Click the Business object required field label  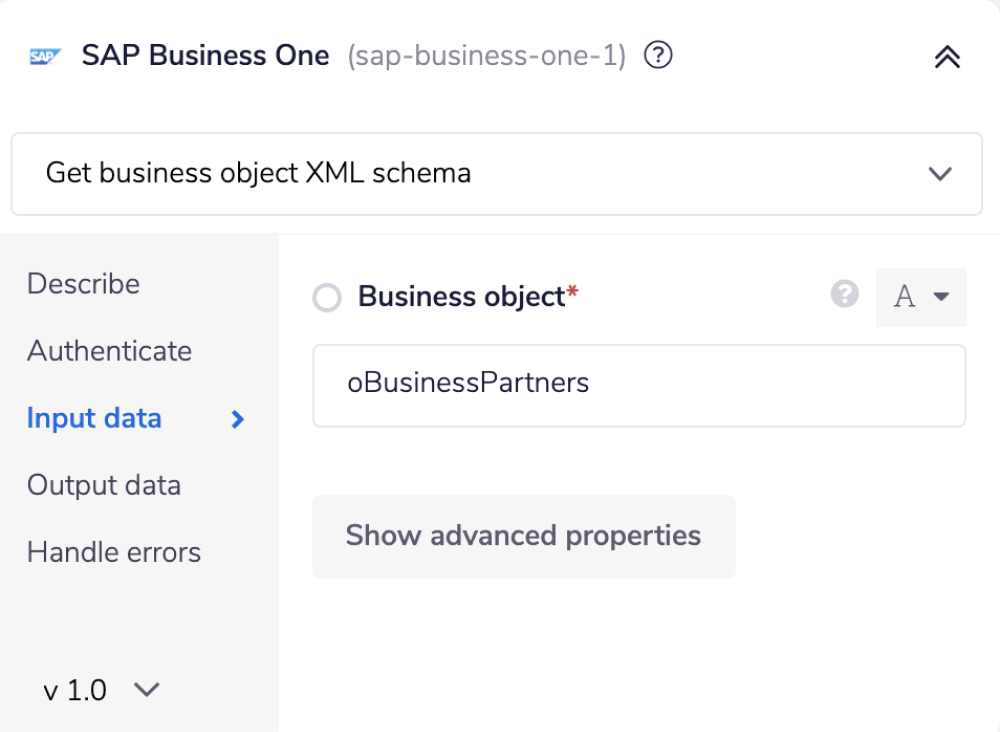coord(462,296)
